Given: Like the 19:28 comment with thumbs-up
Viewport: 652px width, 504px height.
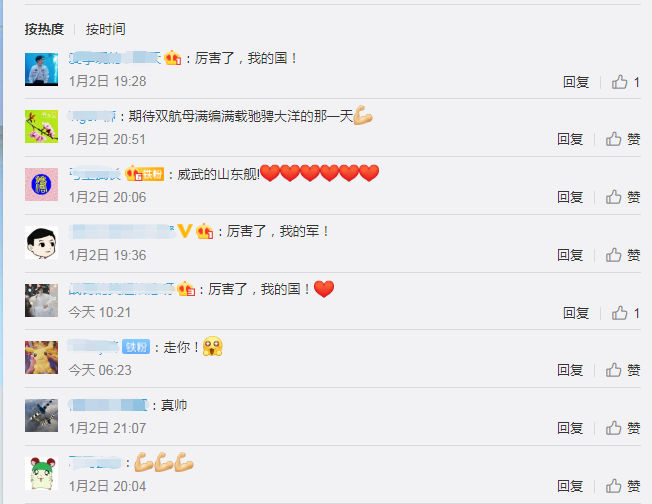Looking at the screenshot, I should (625, 82).
